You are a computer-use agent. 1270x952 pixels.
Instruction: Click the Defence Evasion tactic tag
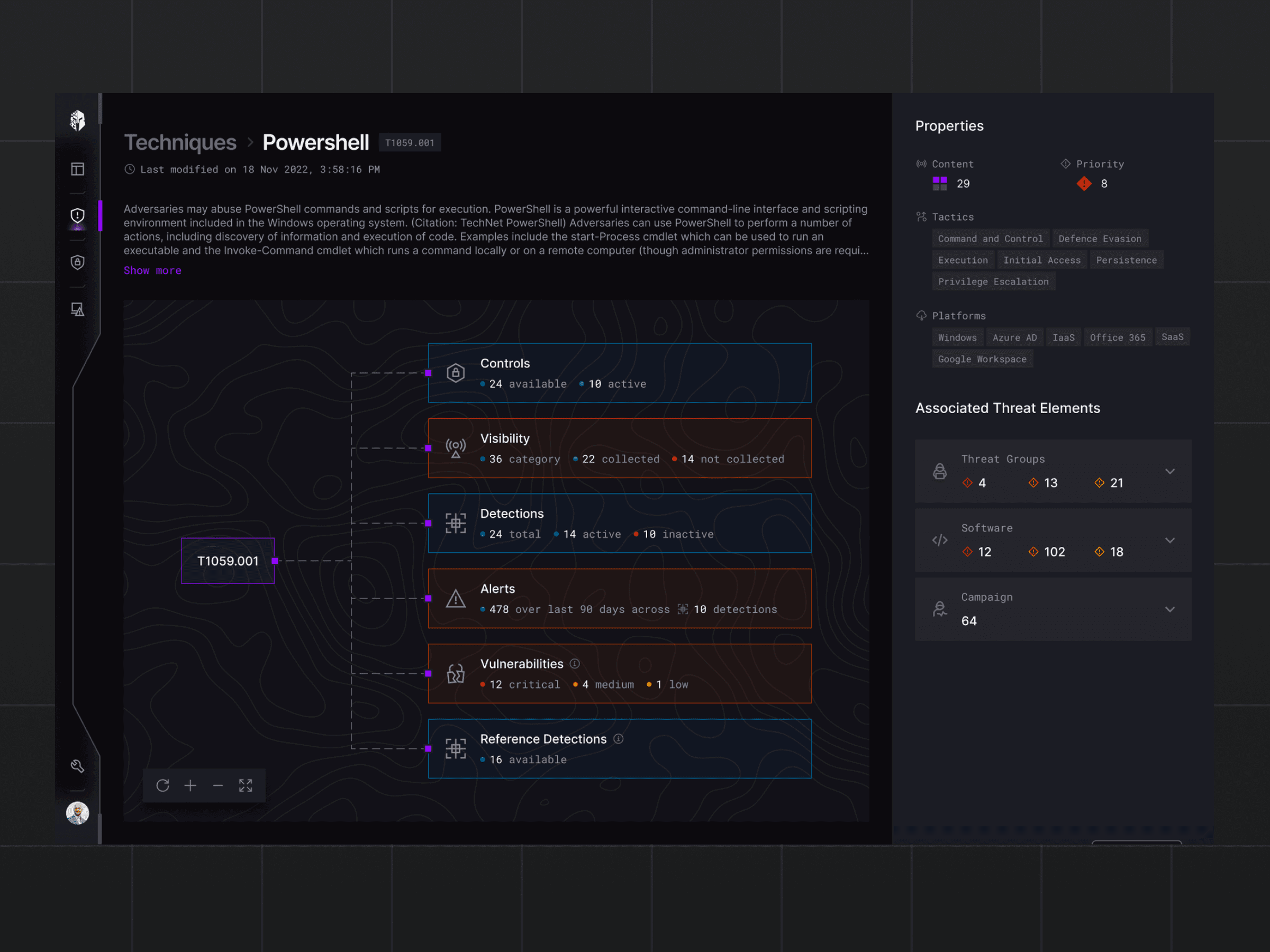point(1100,239)
